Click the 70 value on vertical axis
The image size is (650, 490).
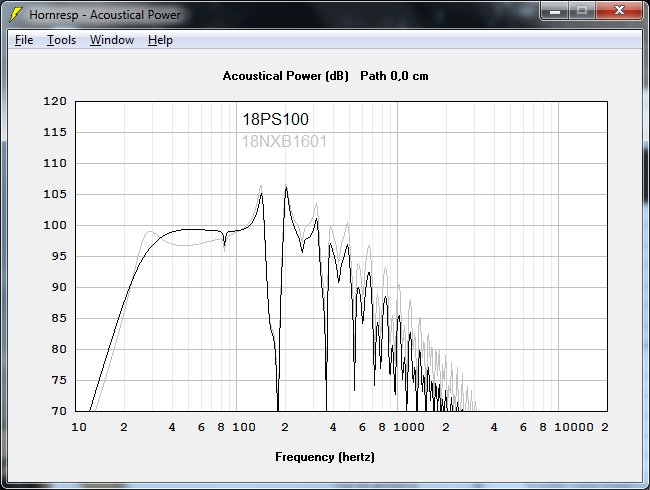pyautogui.click(x=59, y=411)
